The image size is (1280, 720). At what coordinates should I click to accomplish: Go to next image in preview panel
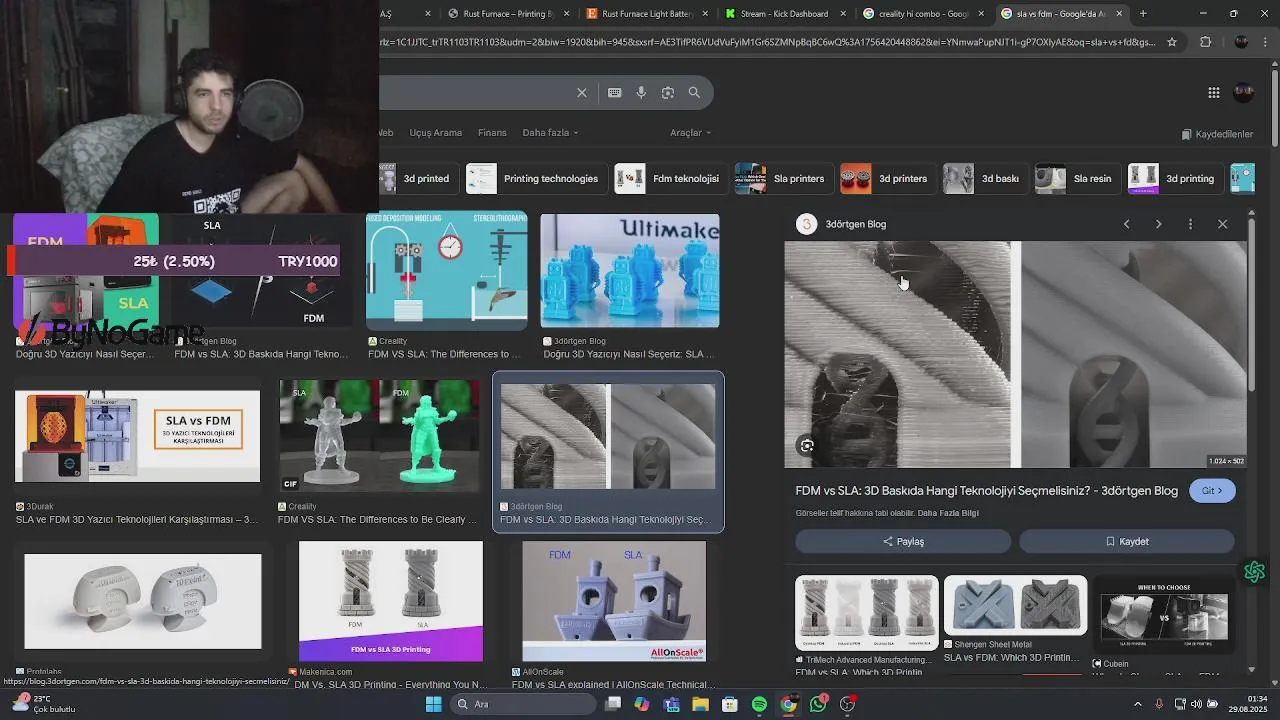[1159, 224]
